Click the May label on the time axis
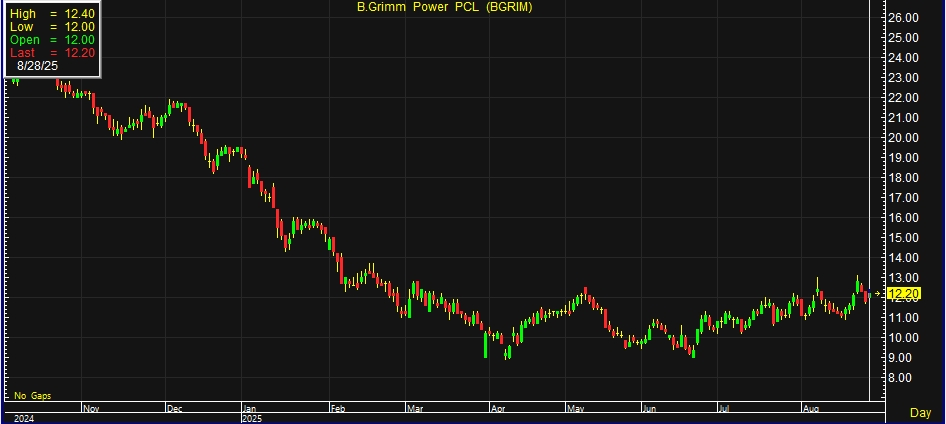This screenshot has width=946, height=424. click(x=575, y=408)
